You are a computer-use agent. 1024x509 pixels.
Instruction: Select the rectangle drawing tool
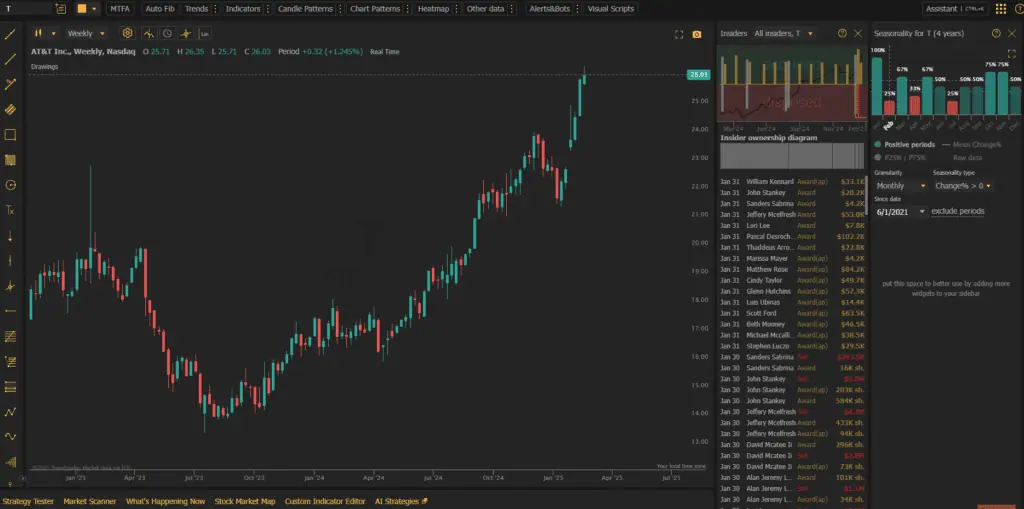pyautogui.click(x=10, y=135)
